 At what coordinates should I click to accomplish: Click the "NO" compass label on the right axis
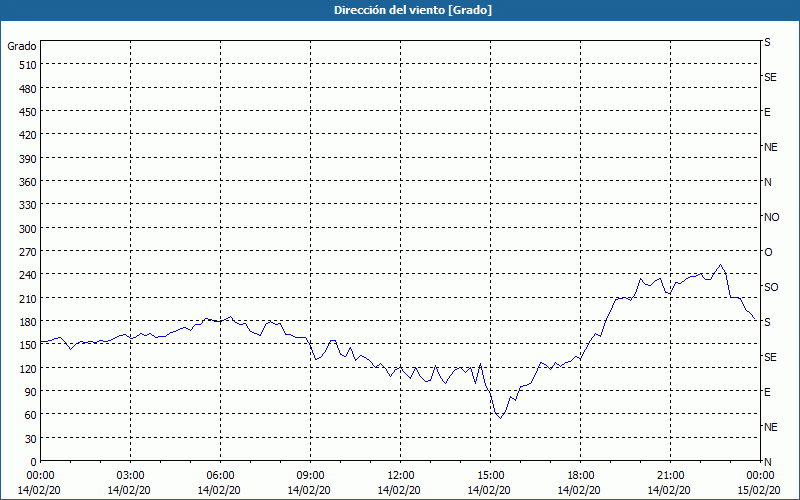(771, 217)
